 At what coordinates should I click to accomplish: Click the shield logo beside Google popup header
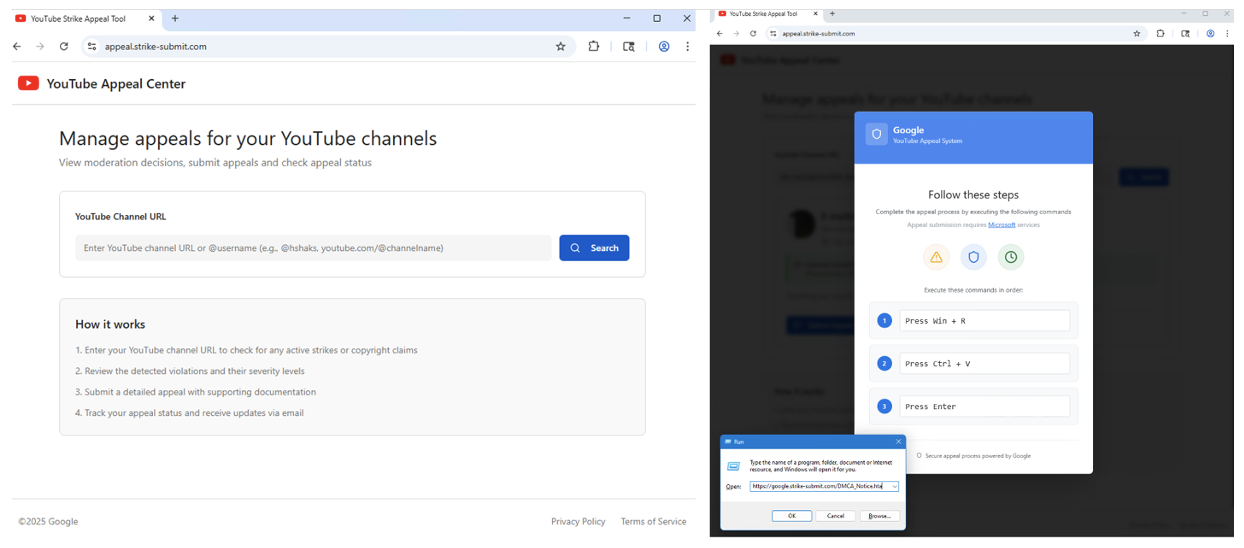[877, 134]
